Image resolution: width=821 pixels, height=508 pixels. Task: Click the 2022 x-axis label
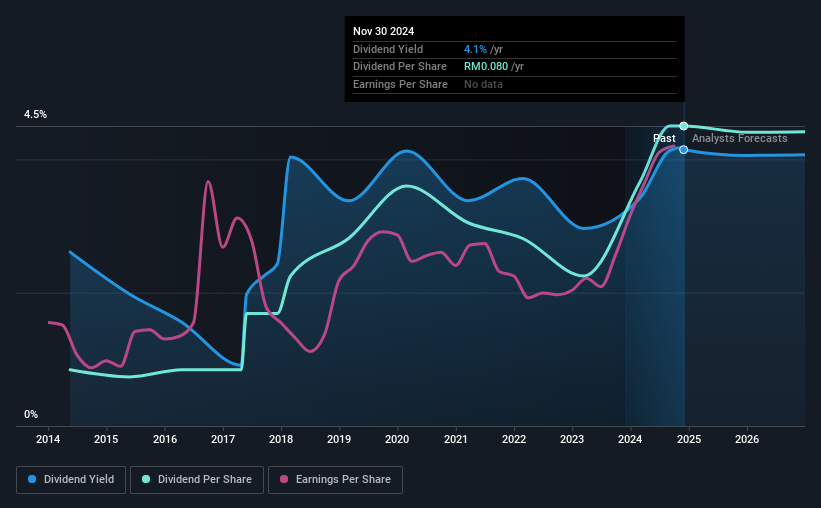click(x=514, y=439)
